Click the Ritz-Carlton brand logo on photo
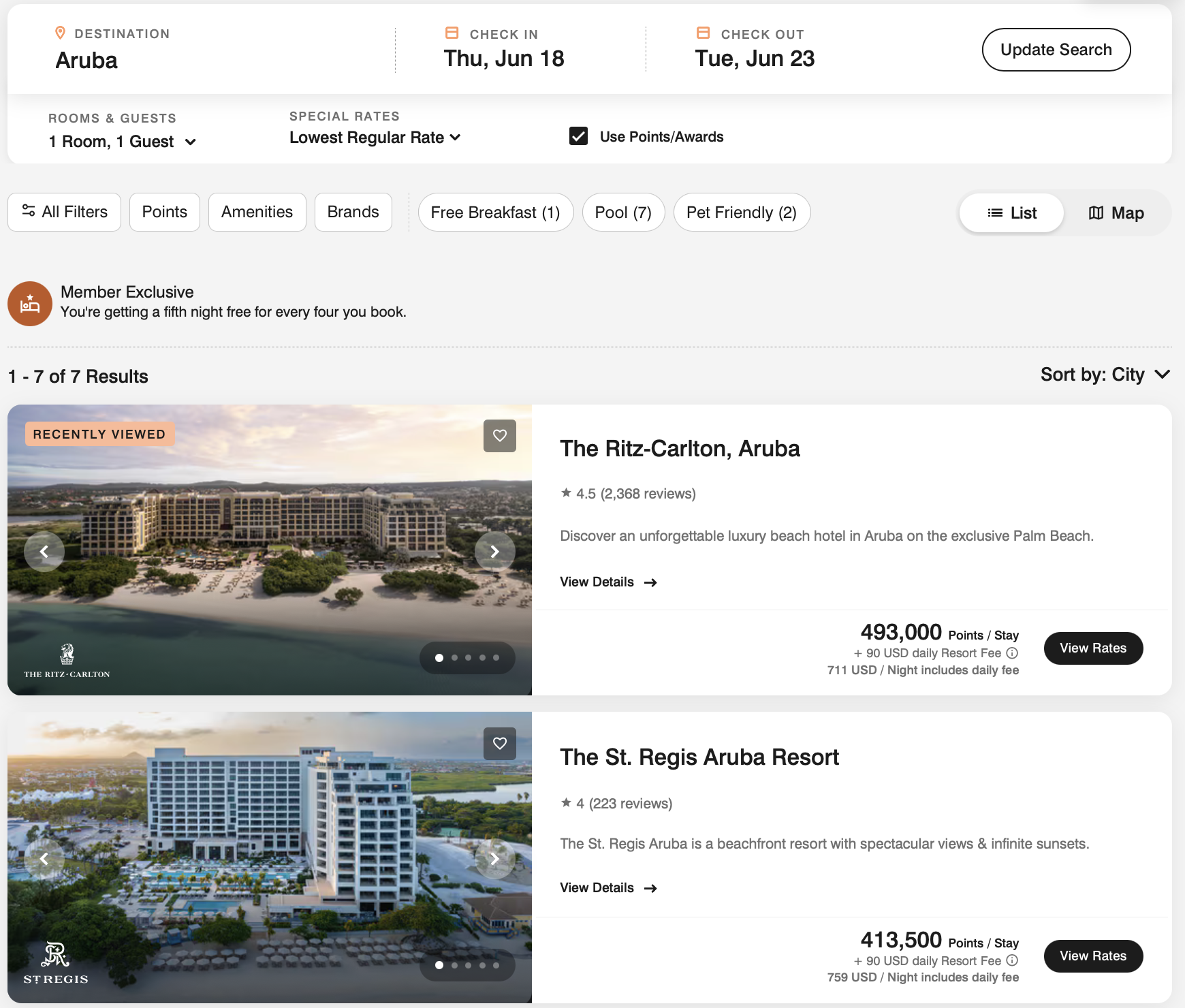The width and height of the screenshot is (1185, 1008). [67, 661]
